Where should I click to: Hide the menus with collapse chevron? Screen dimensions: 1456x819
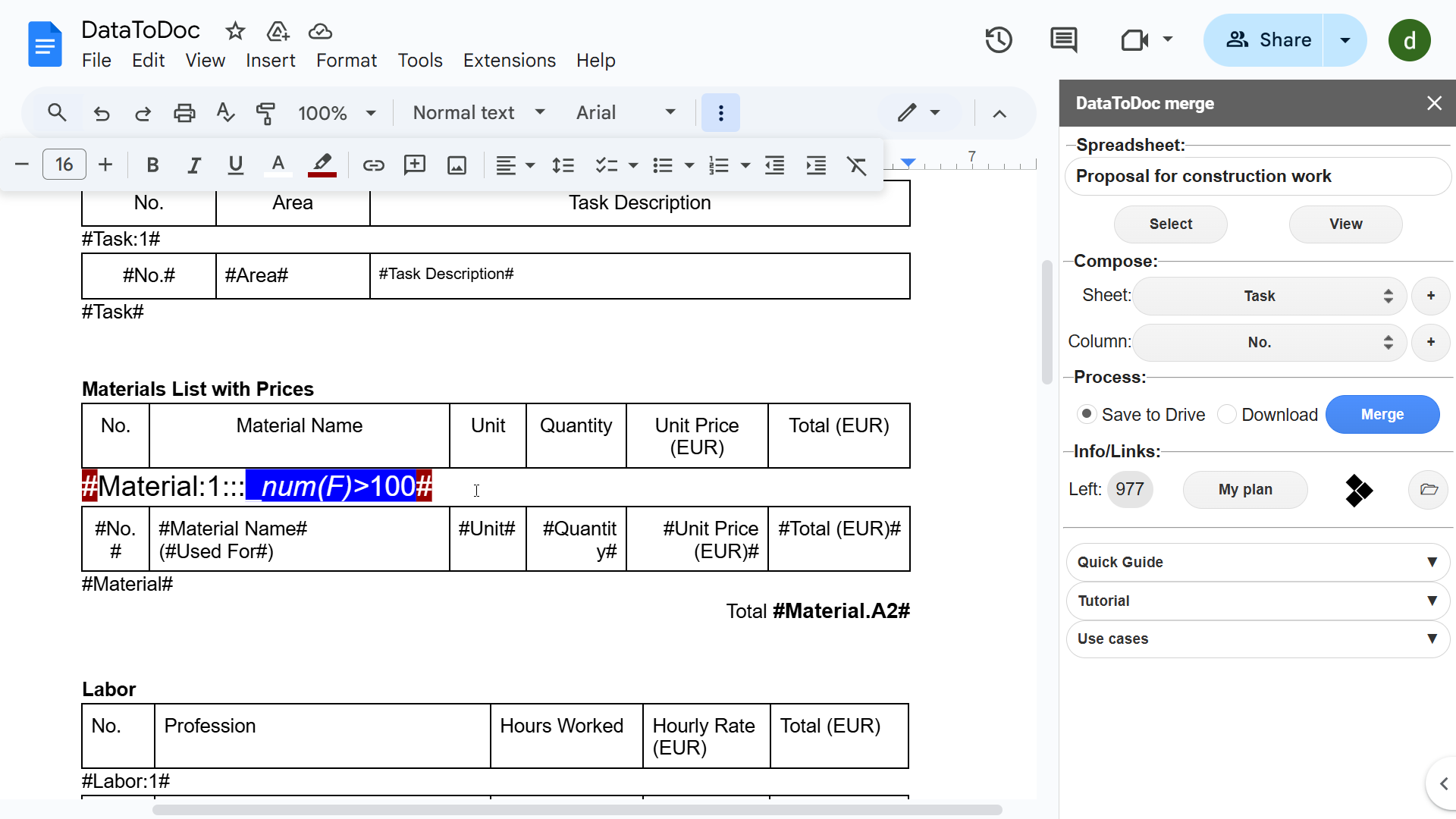click(999, 113)
